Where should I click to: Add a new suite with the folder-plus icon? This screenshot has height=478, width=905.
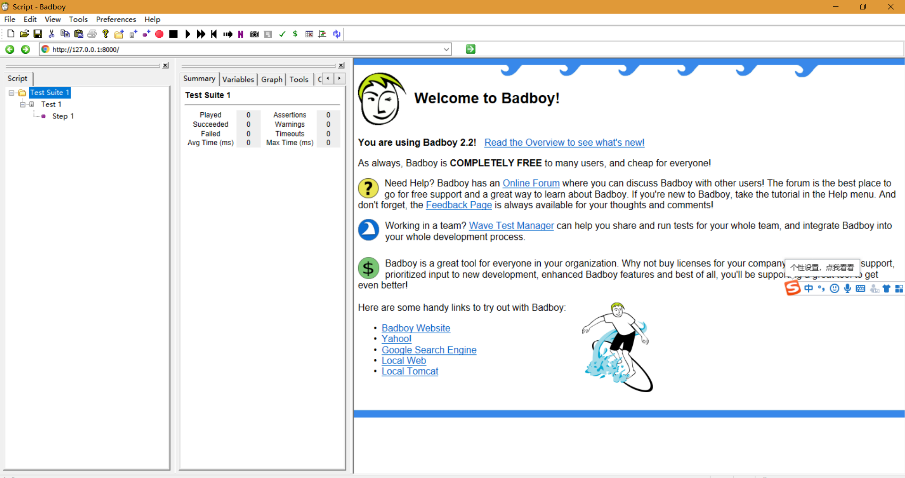[x=119, y=34]
